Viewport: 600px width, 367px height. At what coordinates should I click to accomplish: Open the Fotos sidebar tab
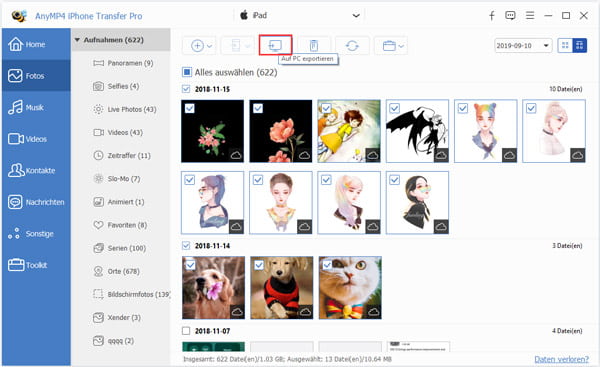point(36,76)
